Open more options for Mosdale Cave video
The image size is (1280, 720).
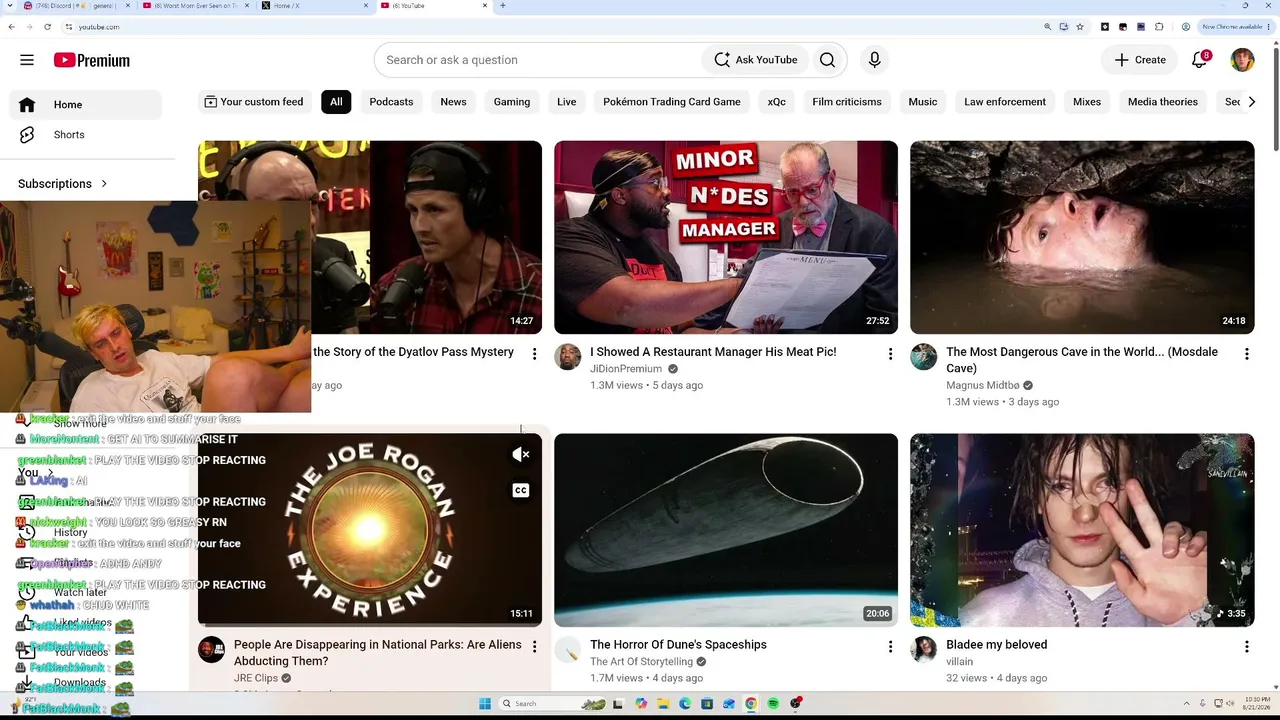click(1246, 354)
